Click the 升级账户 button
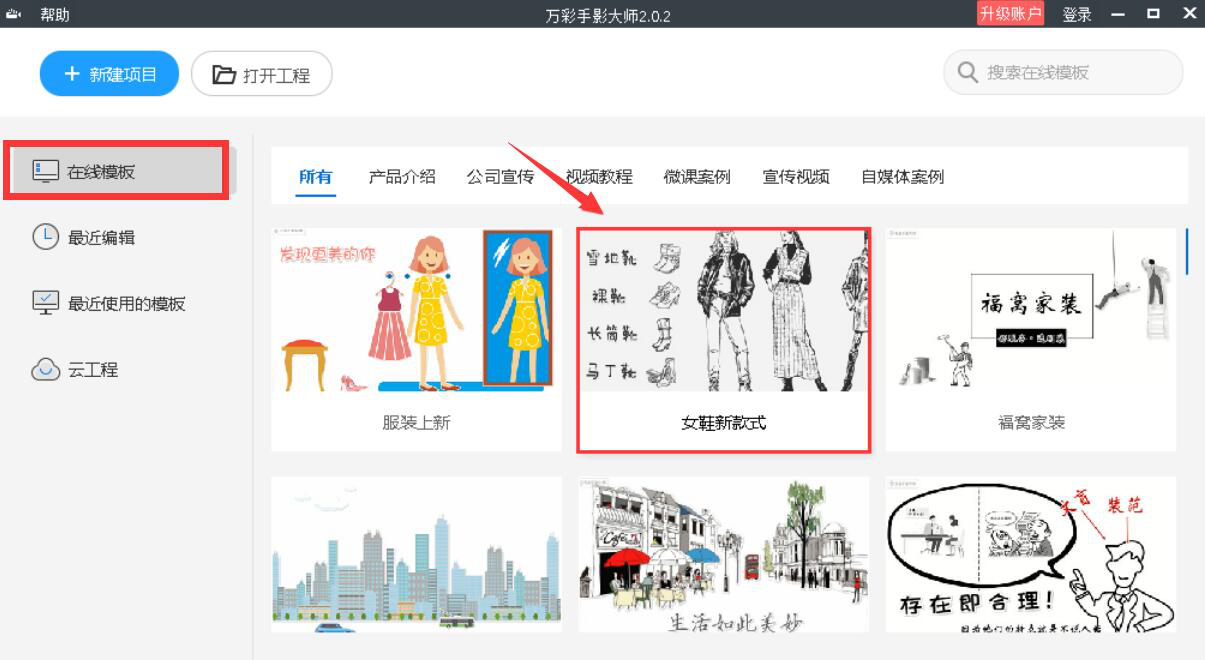 tap(1010, 13)
